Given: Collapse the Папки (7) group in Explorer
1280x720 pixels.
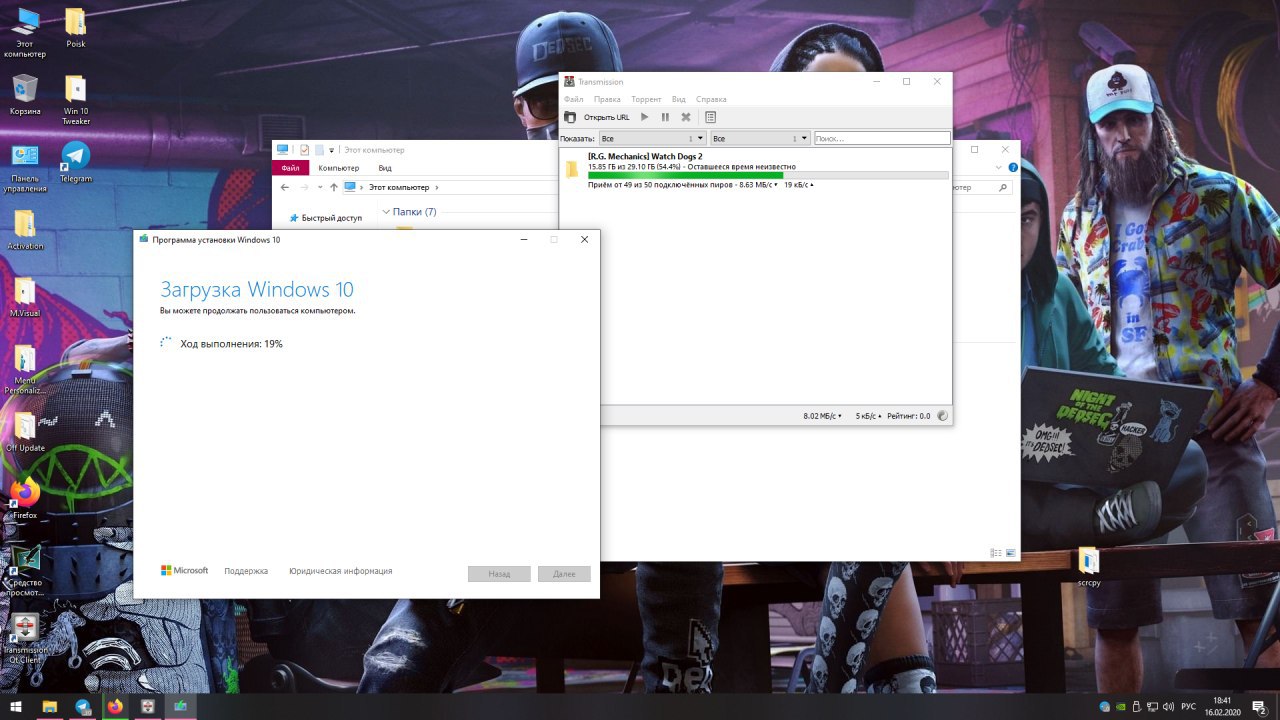Looking at the screenshot, I should point(386,212).
